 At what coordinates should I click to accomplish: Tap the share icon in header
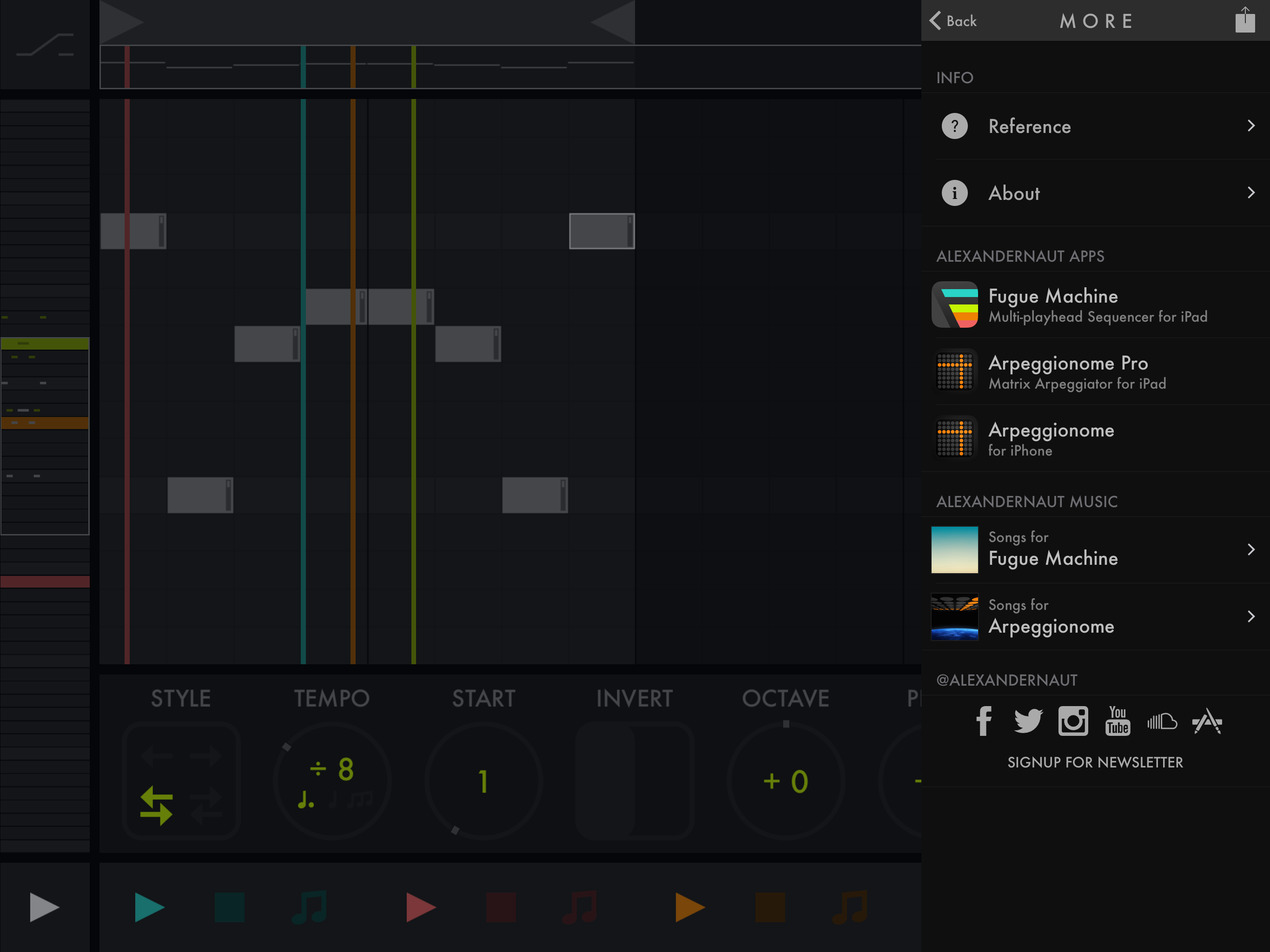(x=1245, y=20)
